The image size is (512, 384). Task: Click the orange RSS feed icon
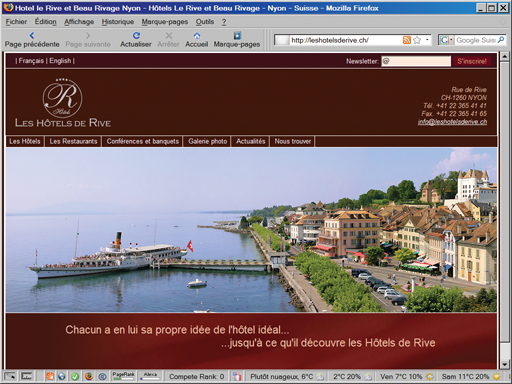tap(407, 40)
